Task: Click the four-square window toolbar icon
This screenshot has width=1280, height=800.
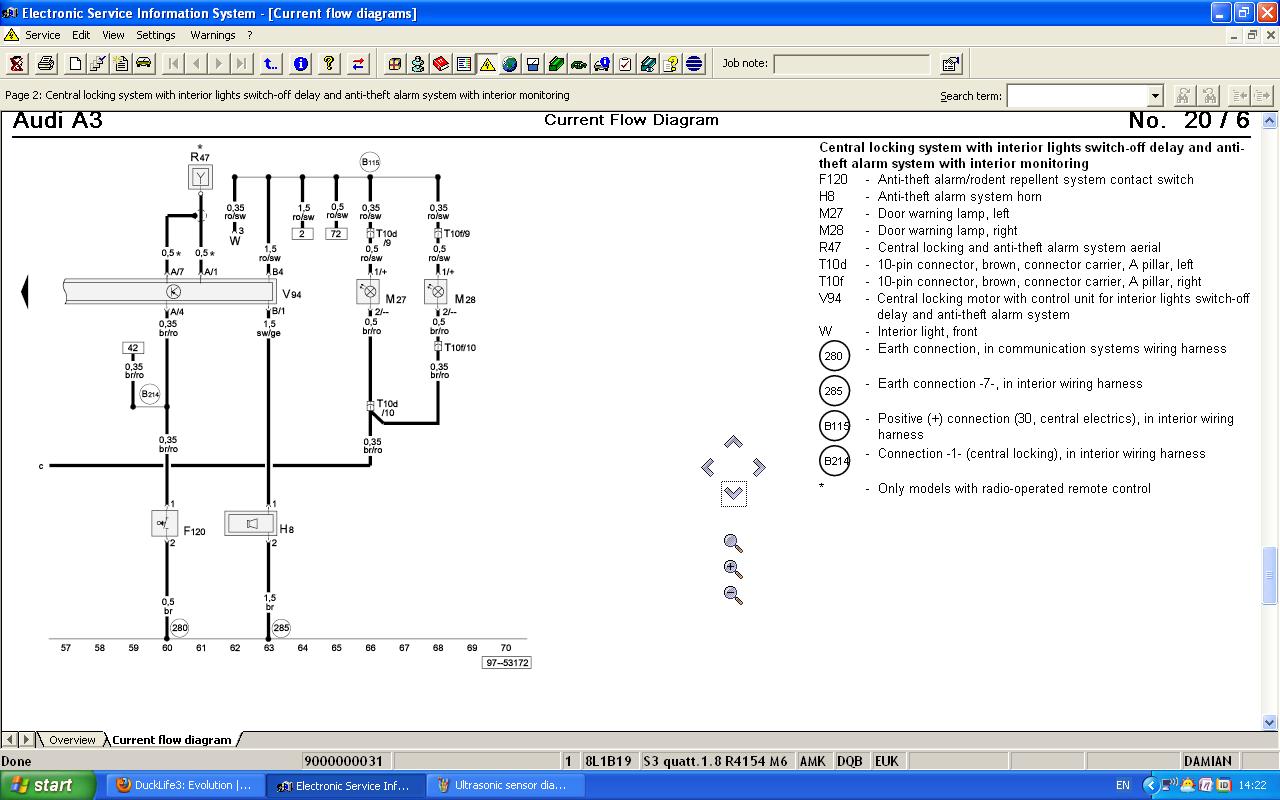Action: [395, 64]
